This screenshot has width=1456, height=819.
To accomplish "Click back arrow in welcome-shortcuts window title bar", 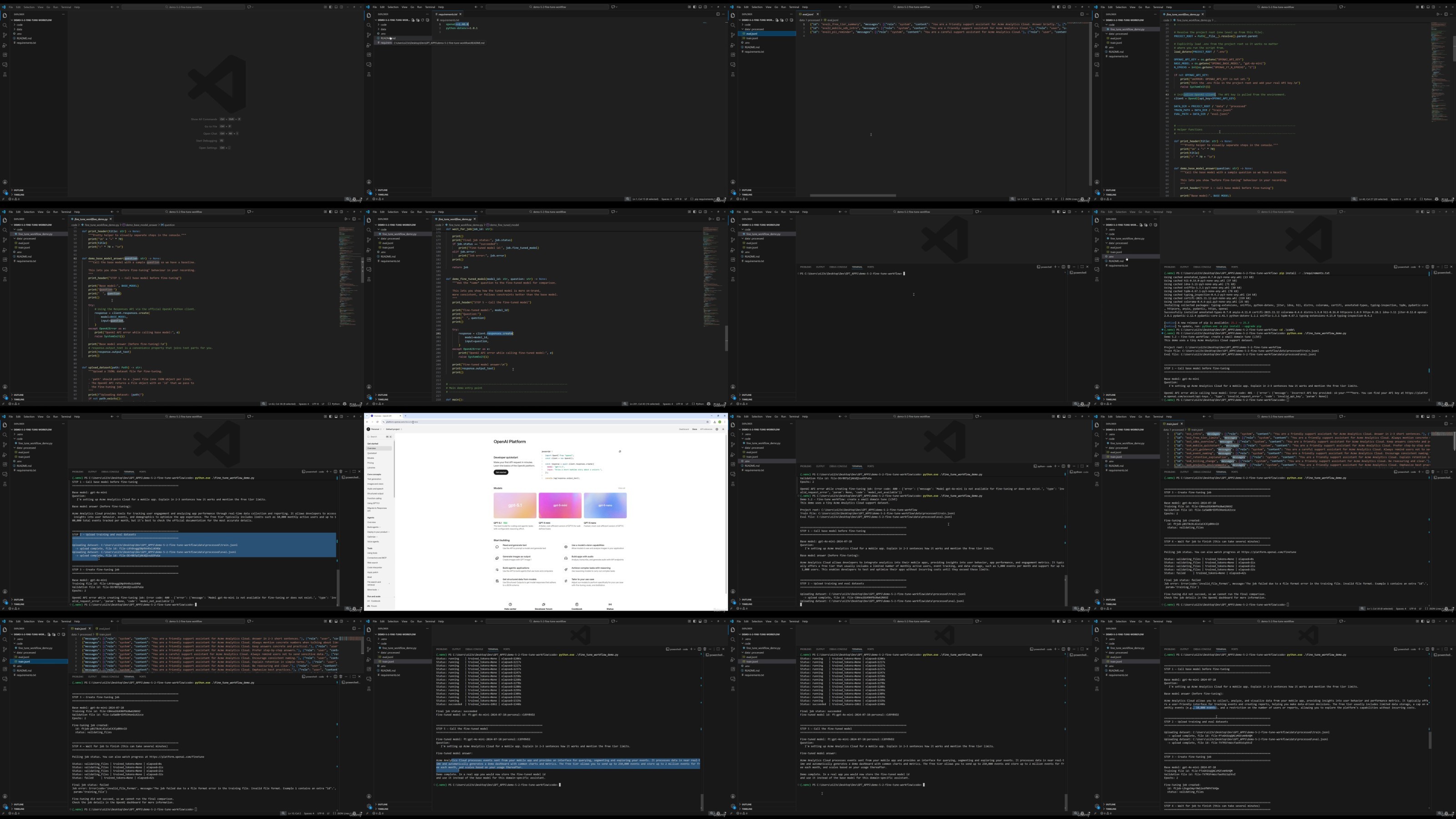I will tap(112, 7).
